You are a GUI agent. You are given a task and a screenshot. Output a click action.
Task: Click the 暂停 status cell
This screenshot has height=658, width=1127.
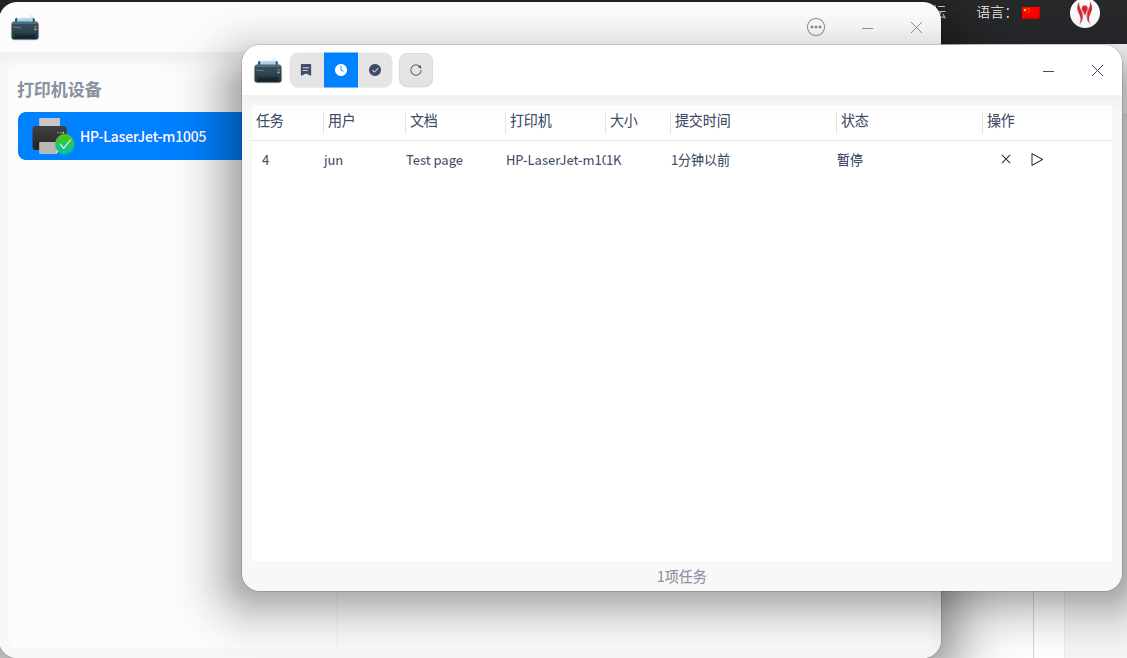pyautogui.click(x=850, y=160)
